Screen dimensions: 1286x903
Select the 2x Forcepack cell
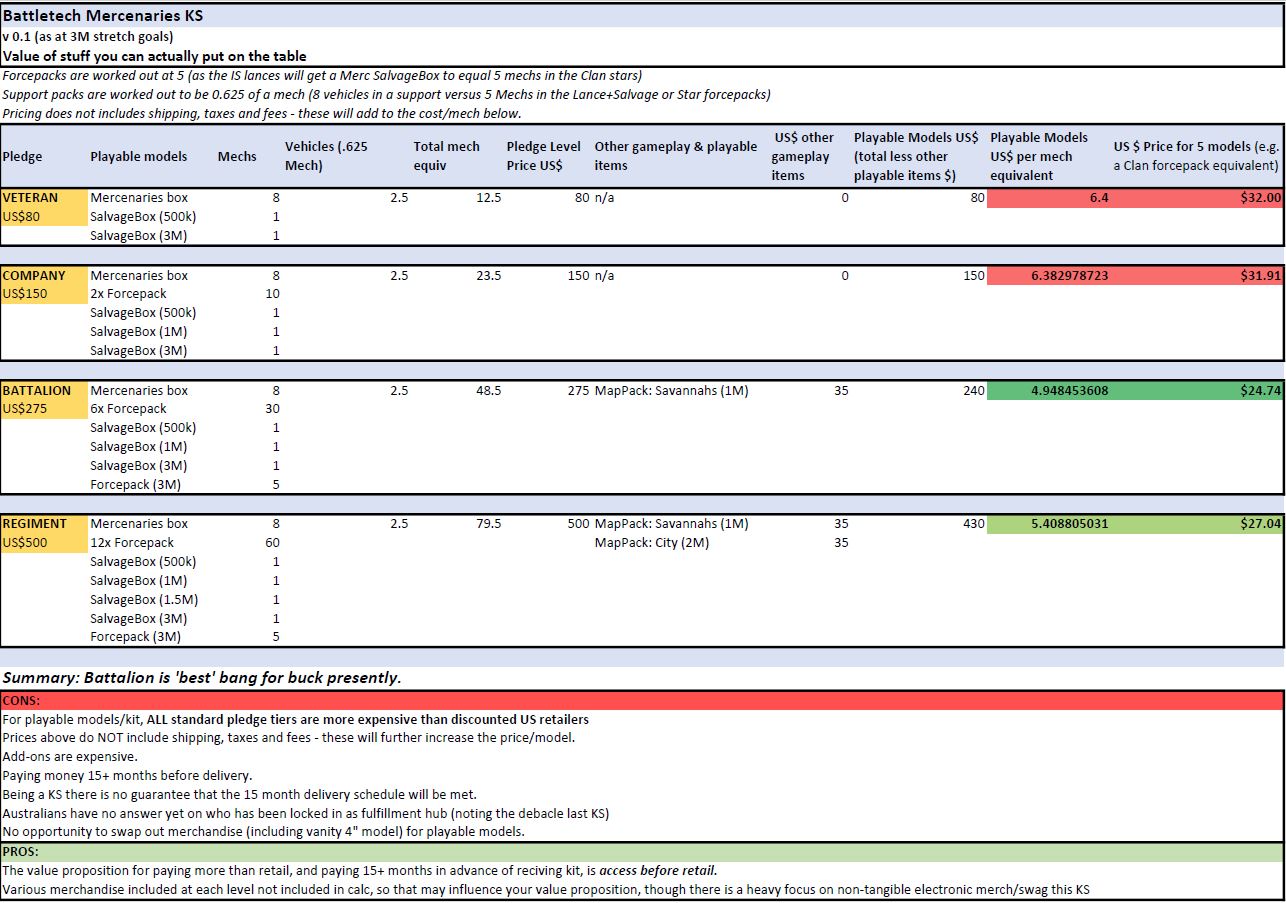[x=128, y=294]
